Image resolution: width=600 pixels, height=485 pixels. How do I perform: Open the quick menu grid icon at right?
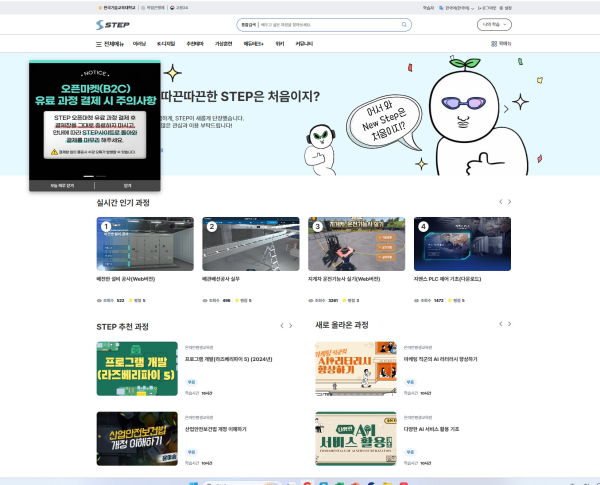(x=494, y=44)
